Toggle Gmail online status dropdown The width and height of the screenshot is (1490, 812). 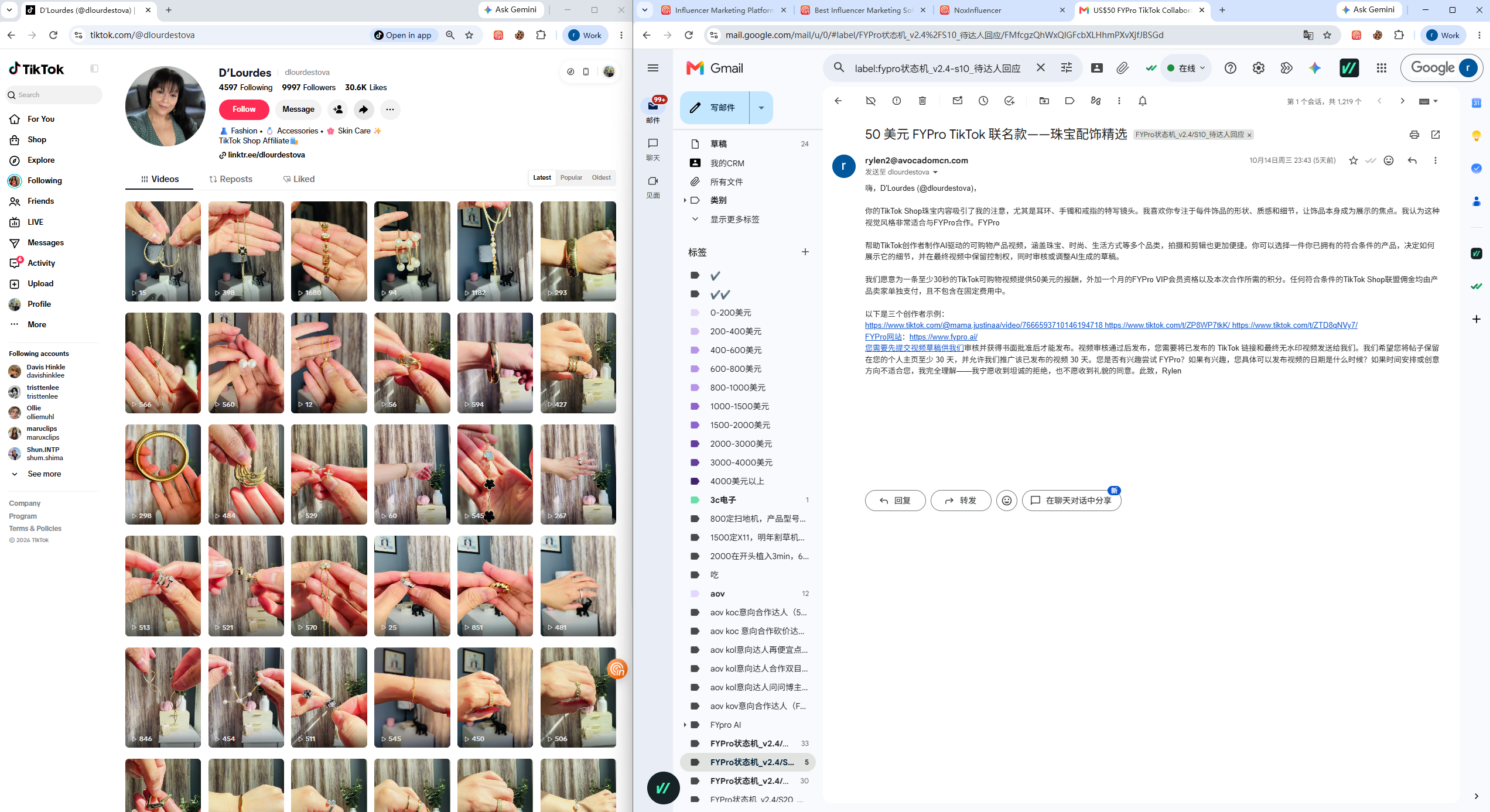[x=1187, y=68]
